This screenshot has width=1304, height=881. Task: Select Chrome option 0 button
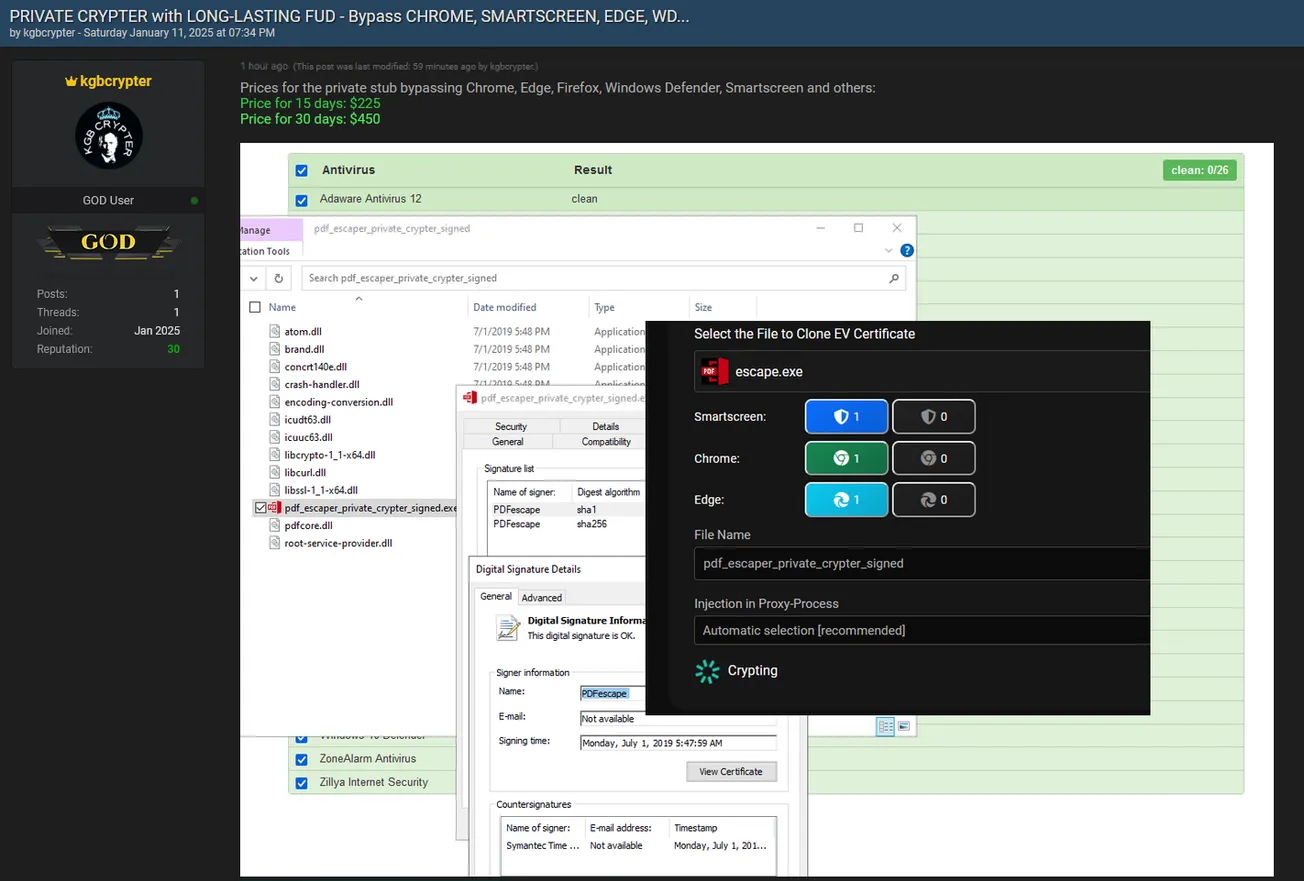933,458
